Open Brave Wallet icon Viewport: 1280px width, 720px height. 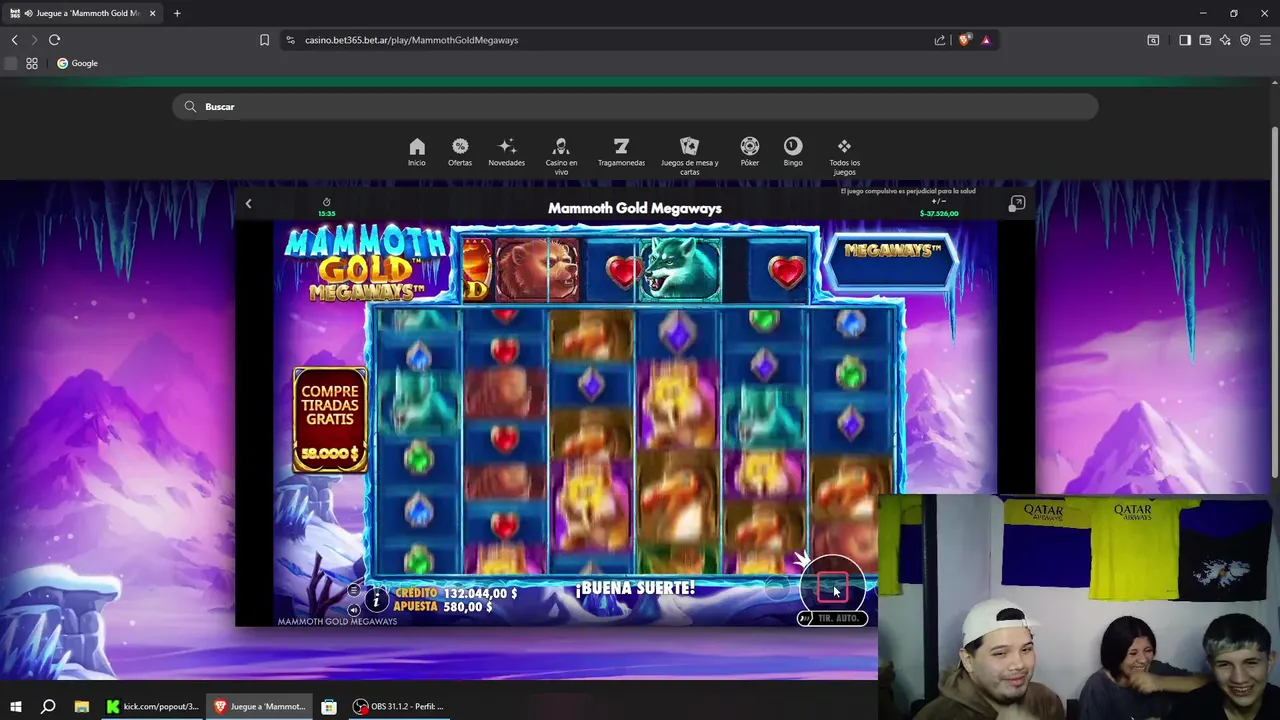pyautogui.click(x=1205, y=40)
